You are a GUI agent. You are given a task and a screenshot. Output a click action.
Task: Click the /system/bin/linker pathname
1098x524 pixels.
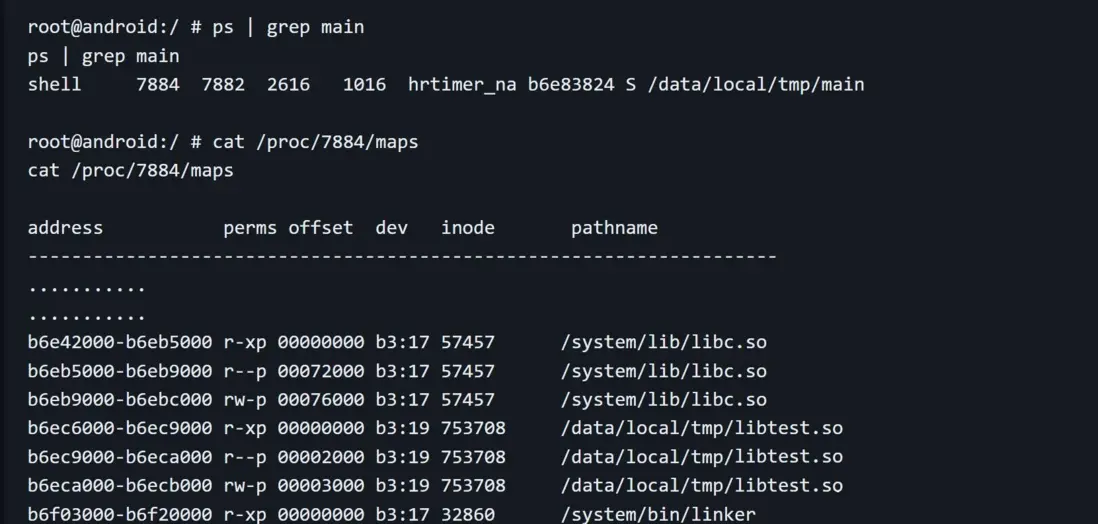[658, 515]
